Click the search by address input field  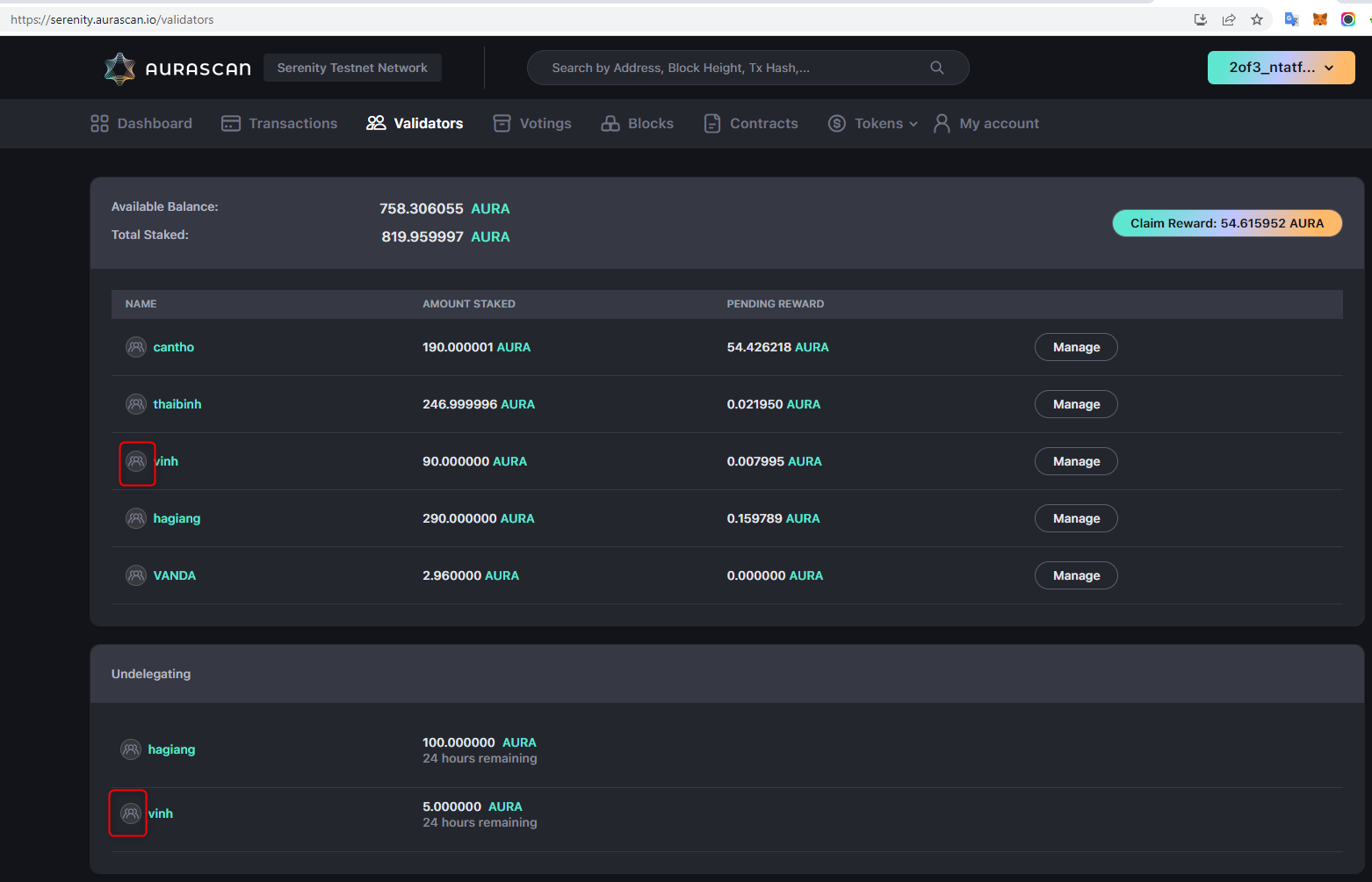pos(729,67)
